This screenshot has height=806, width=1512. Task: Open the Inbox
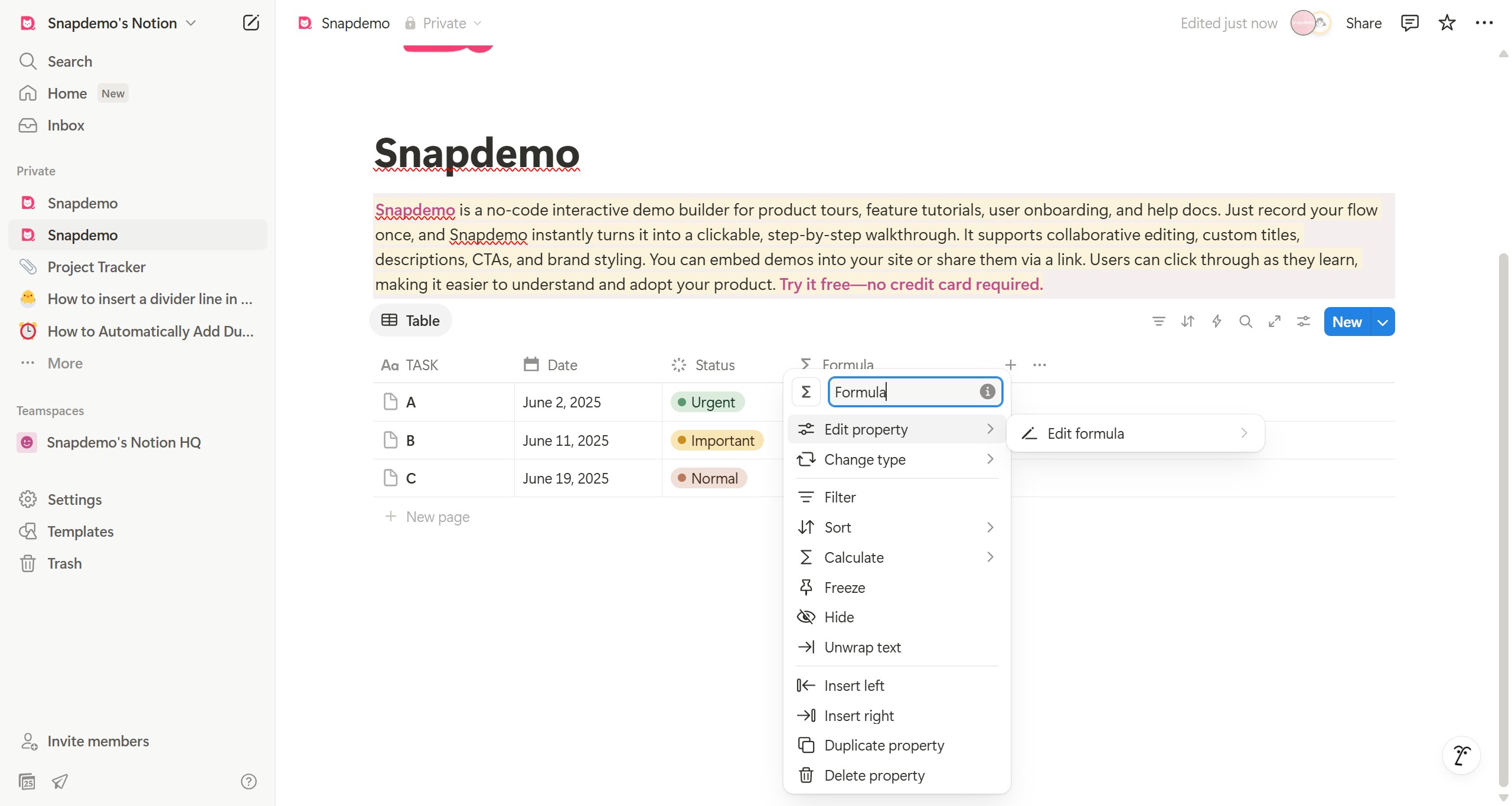click(x=138, y=125)
